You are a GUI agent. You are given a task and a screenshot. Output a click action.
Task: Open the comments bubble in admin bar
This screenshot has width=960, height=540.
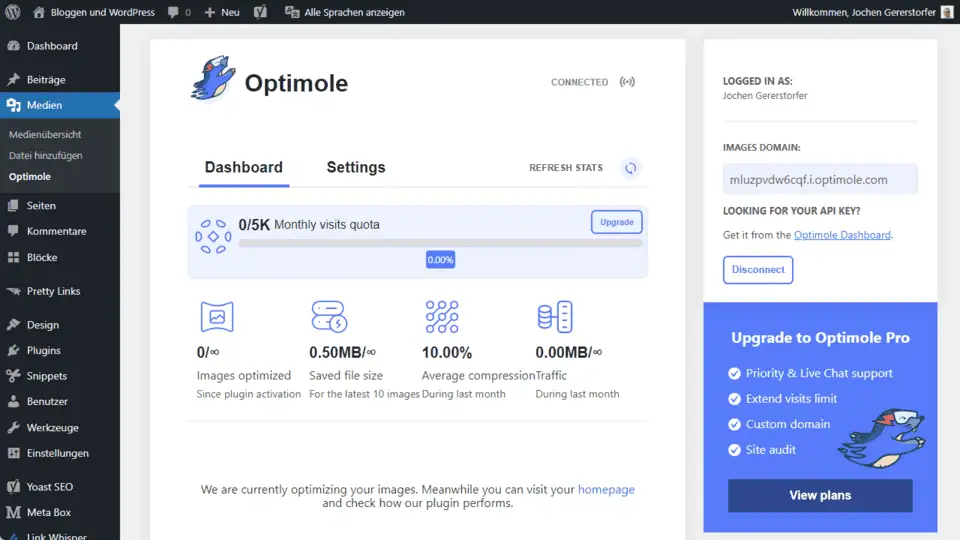click(x=179, y=12)
